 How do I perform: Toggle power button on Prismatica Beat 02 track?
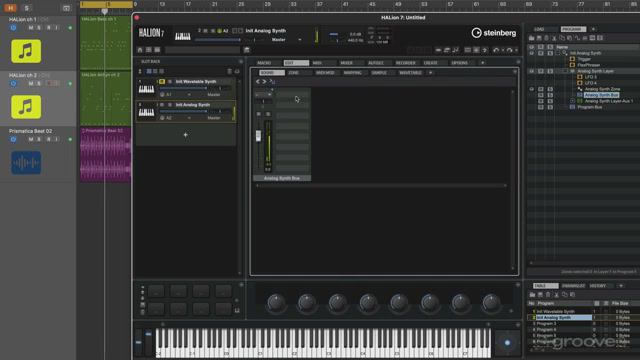click(13, 139)
